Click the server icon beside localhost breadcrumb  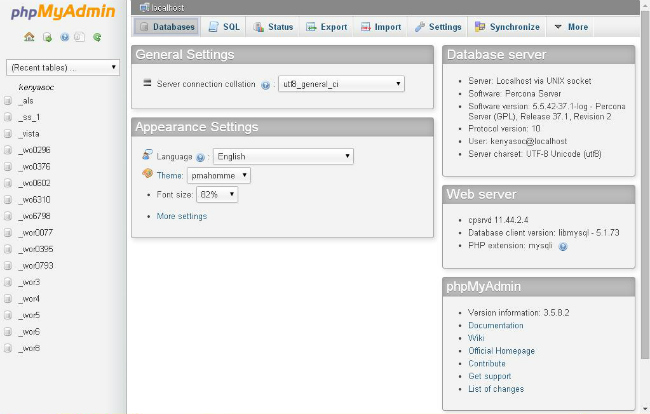click(144, 7)
